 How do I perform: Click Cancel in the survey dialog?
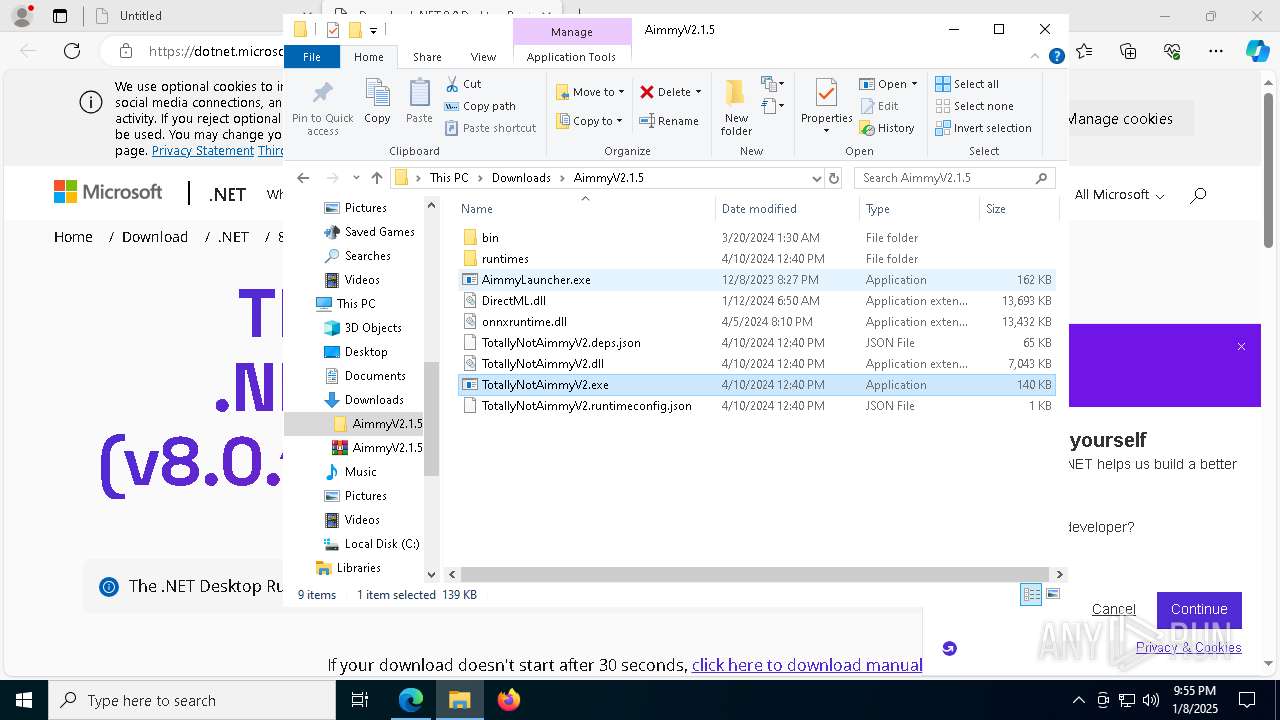click(1113, 609)
